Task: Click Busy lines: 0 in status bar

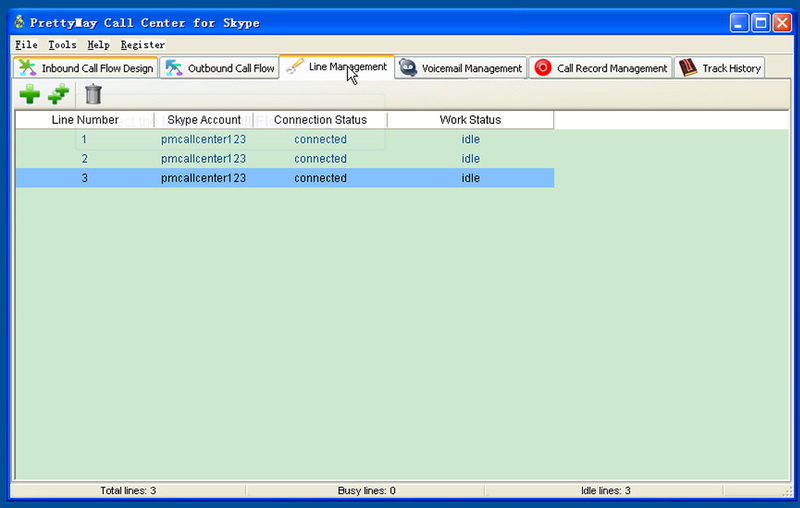Action: (x=366, y=491)
